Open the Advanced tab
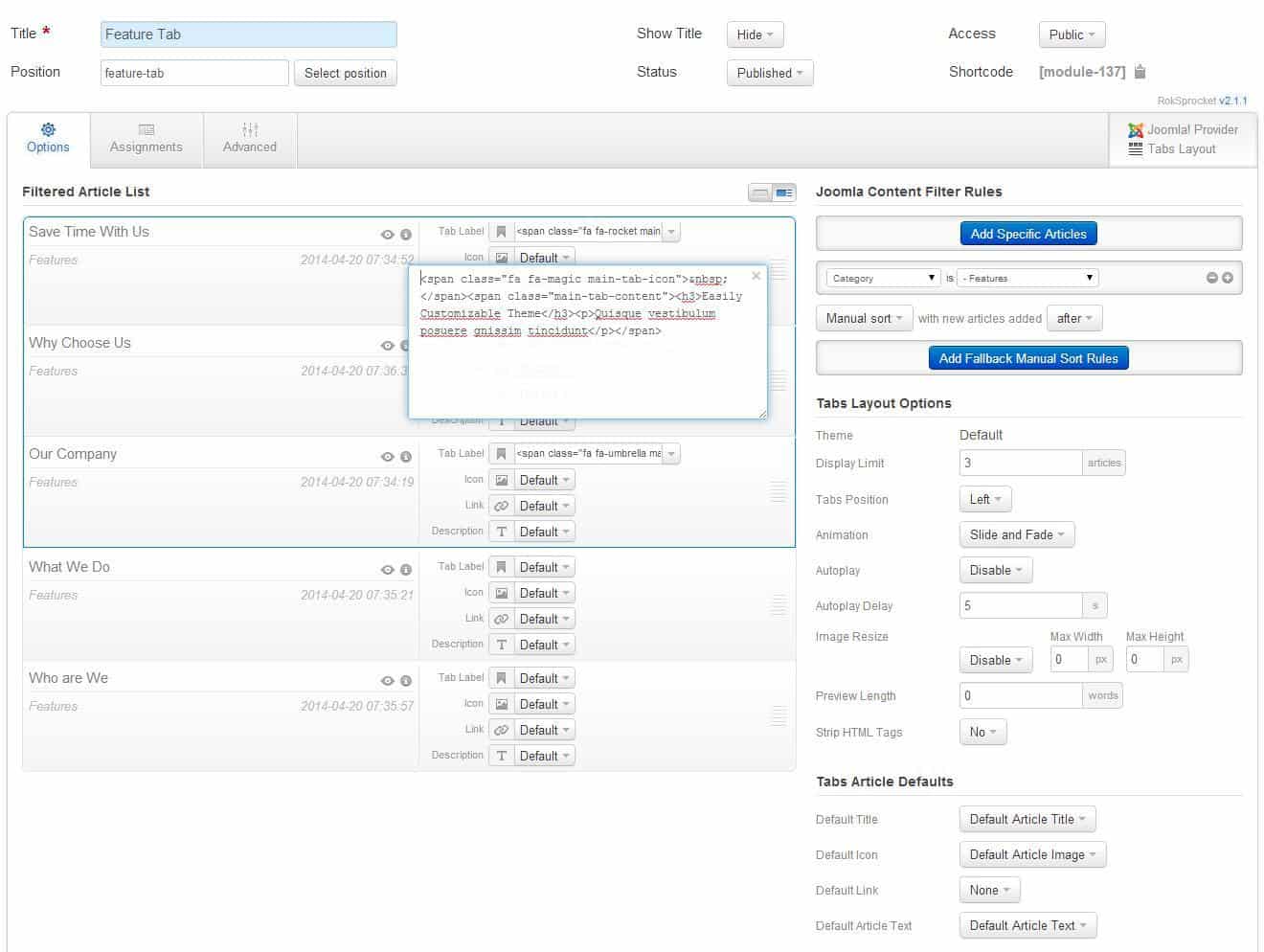This screenshot has height=952, width=1264. coord(249,139)
